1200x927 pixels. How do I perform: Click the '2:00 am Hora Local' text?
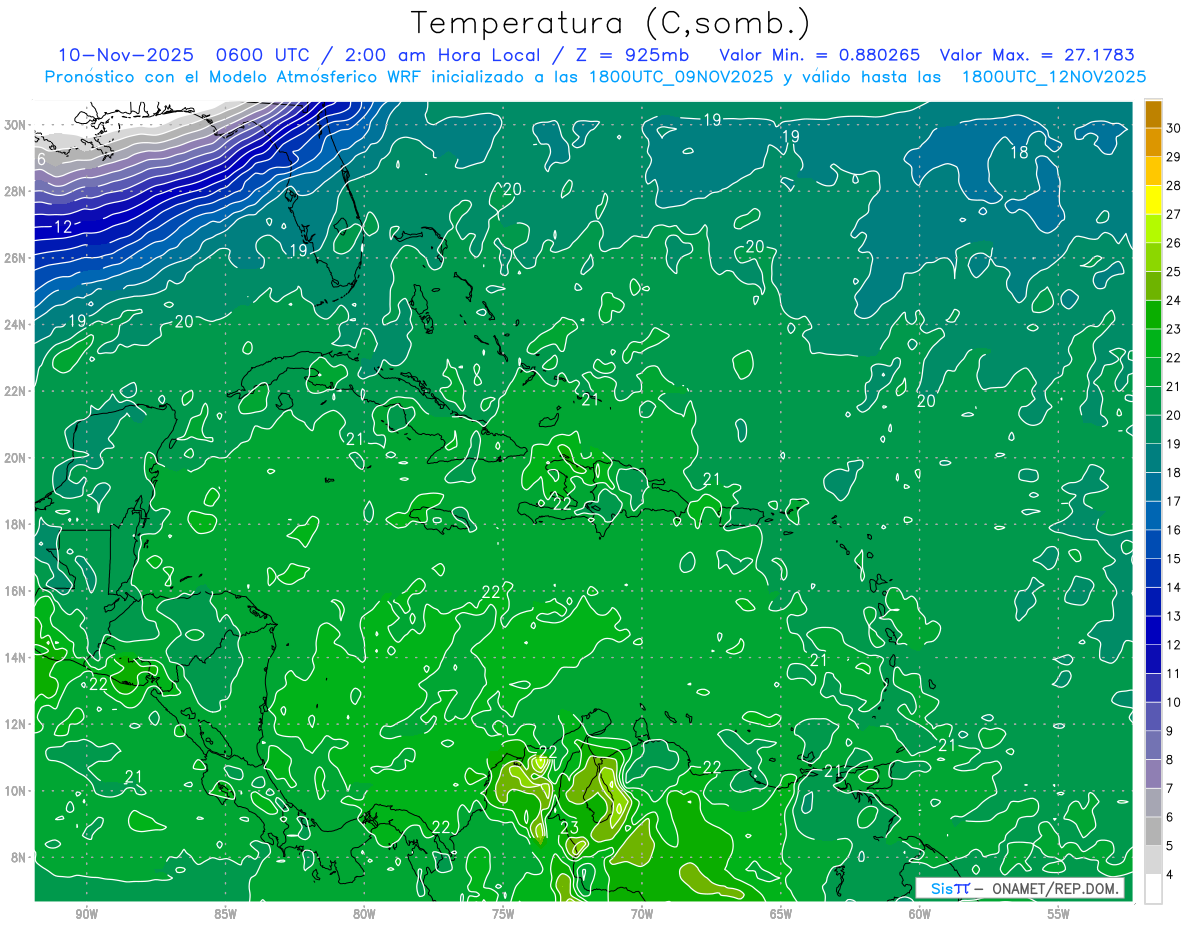(x=443, y=55)
